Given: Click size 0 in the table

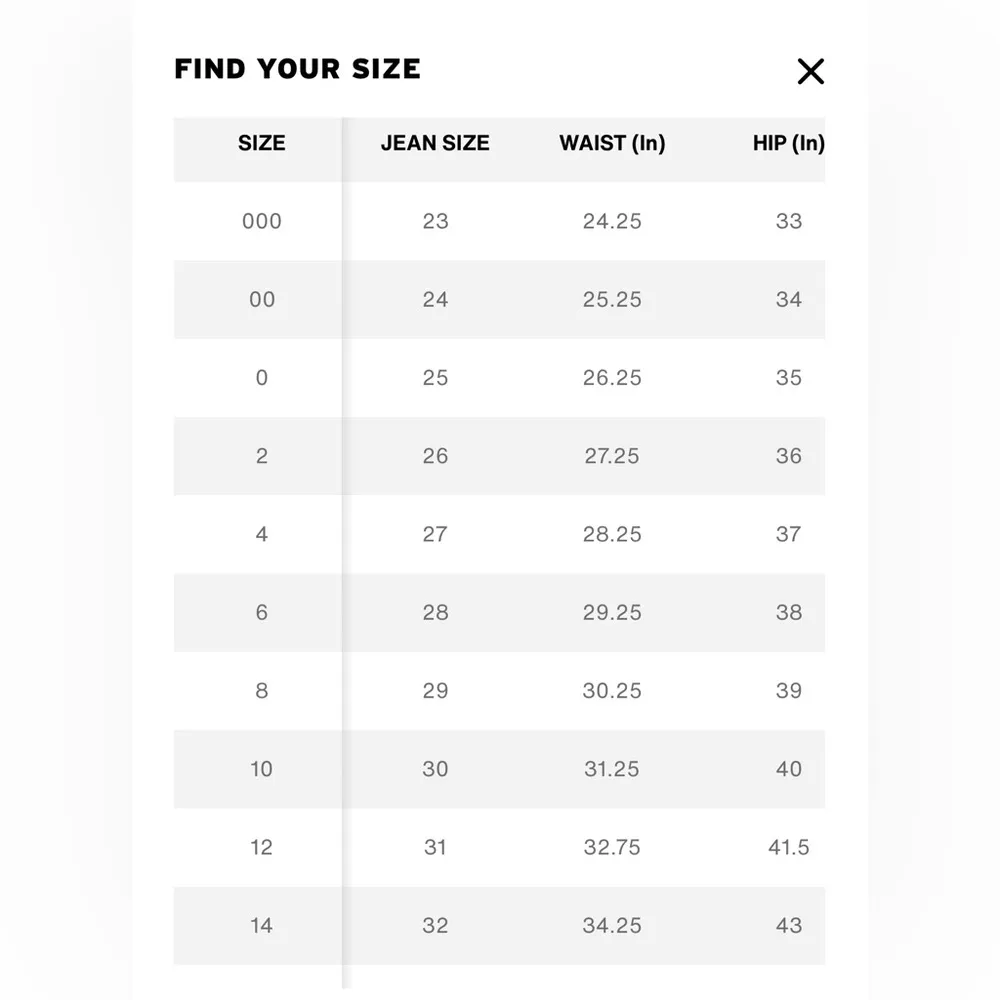Looking at the screenshot, I should pos(261,378).
